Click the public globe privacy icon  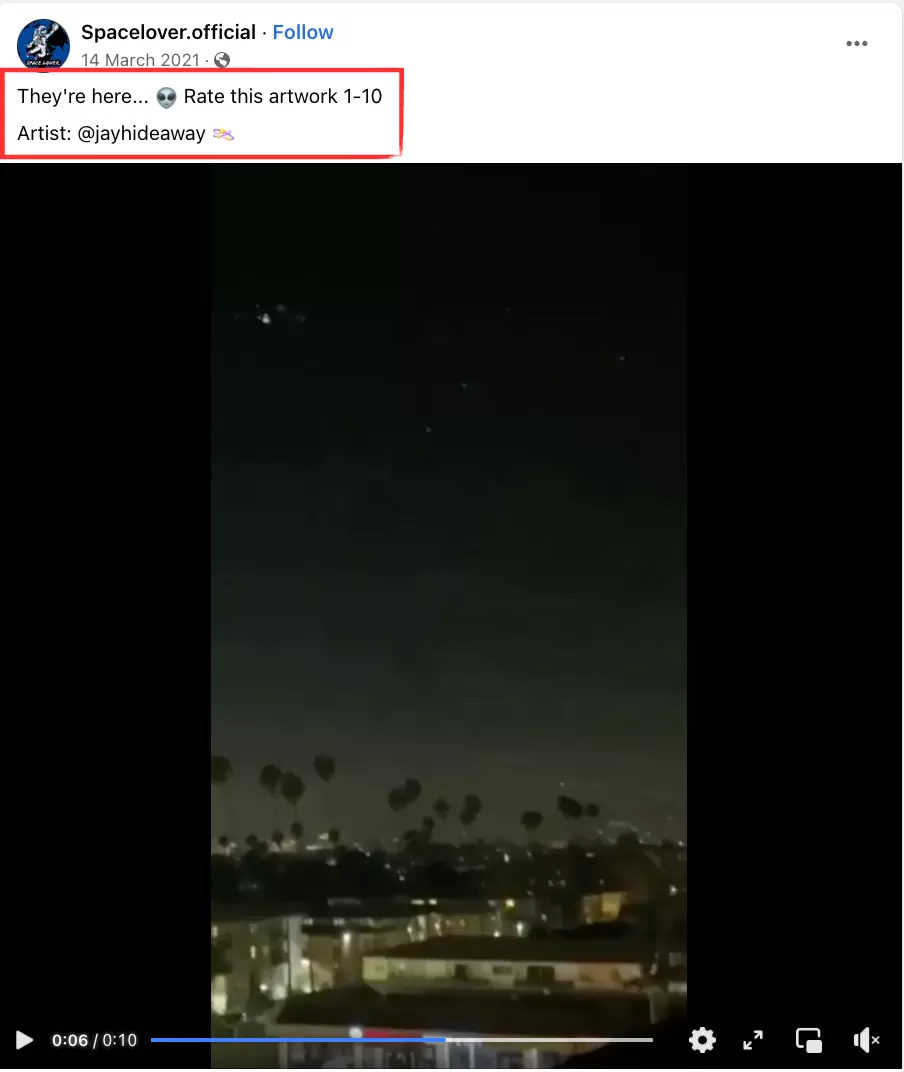point(222,60)
